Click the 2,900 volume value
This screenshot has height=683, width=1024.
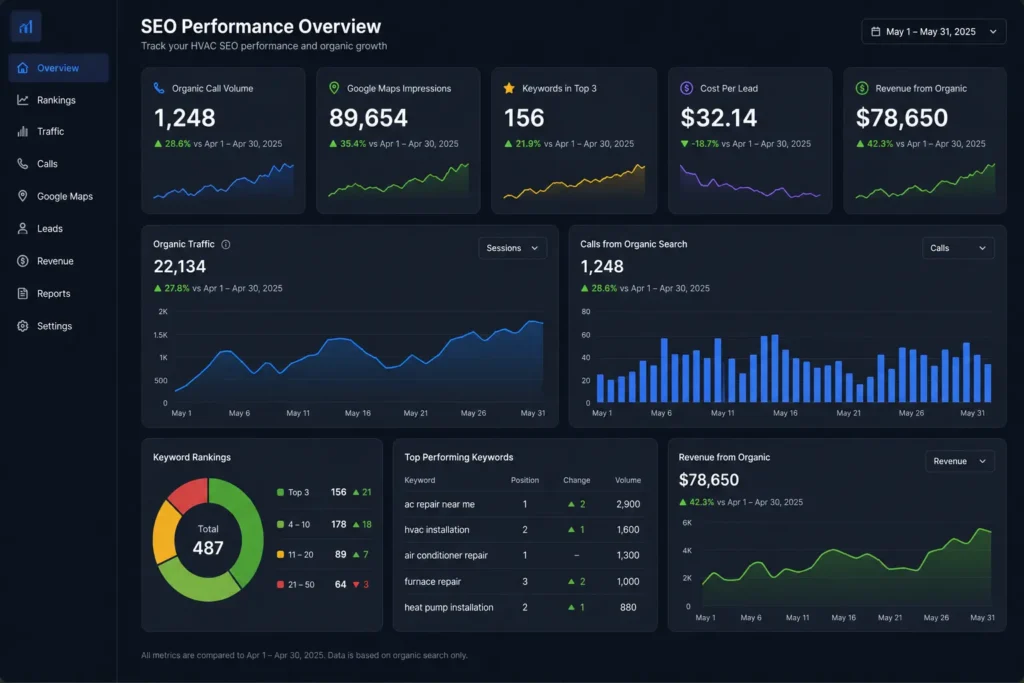point(628,504)
